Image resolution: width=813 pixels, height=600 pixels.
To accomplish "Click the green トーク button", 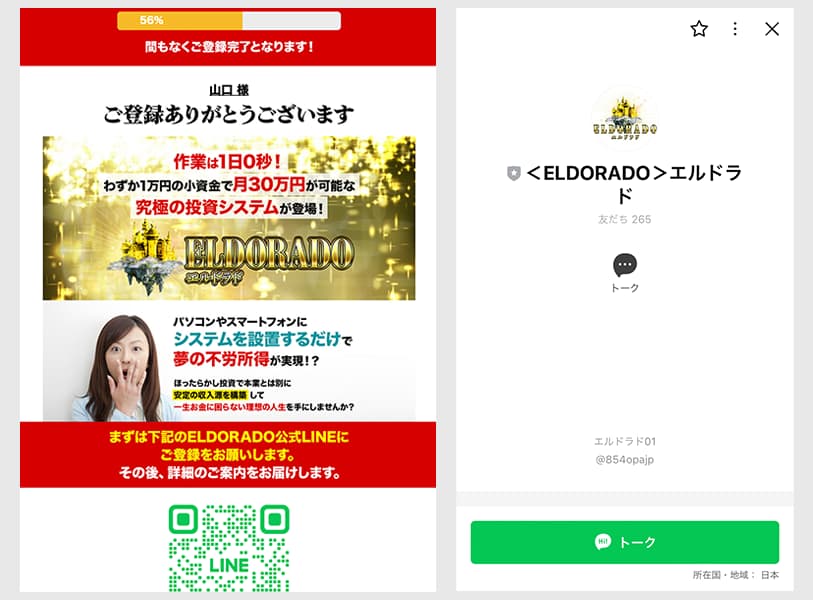I will [x=624, y=542].
